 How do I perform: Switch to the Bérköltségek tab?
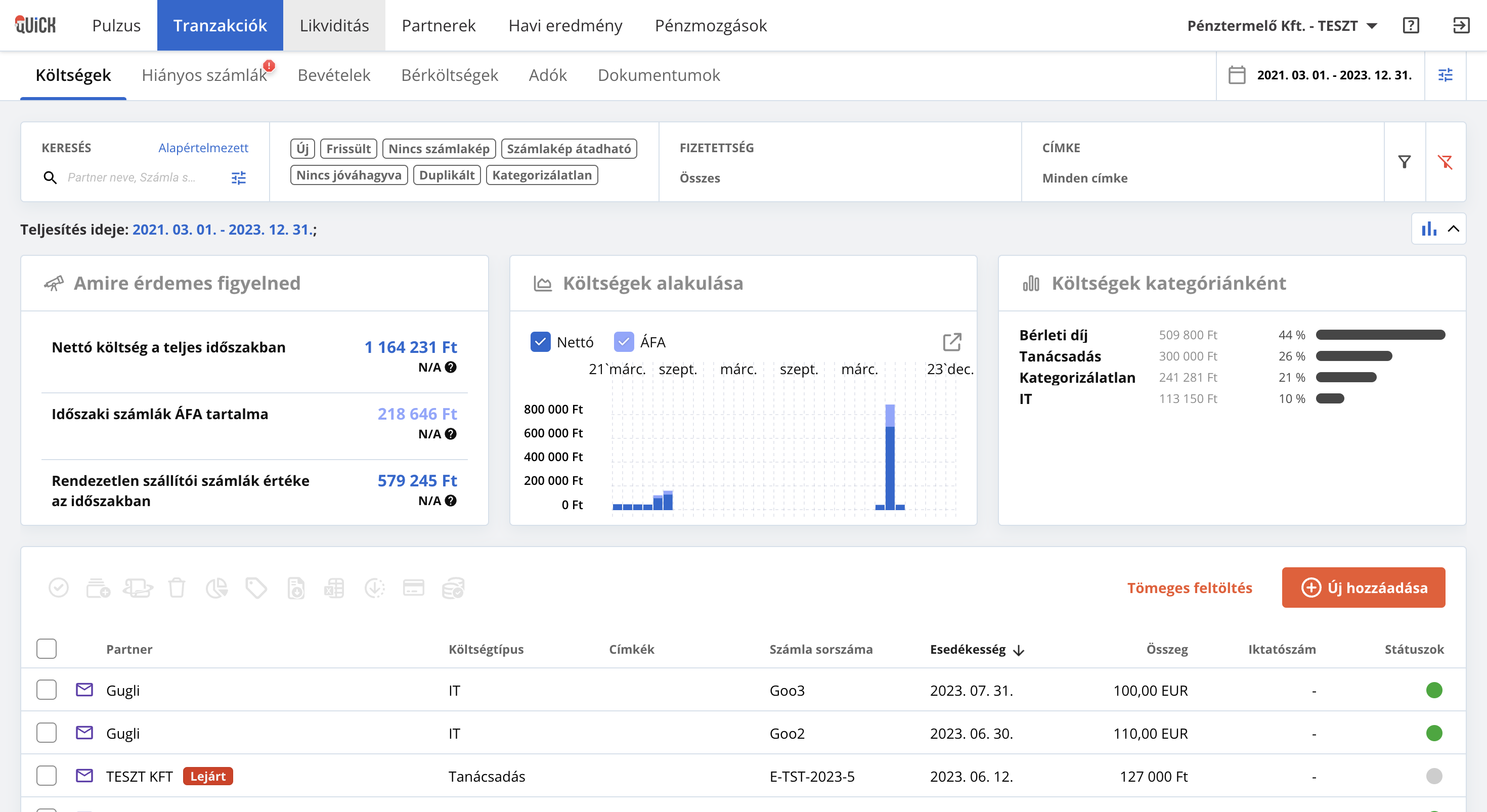(x=449, y=75)
